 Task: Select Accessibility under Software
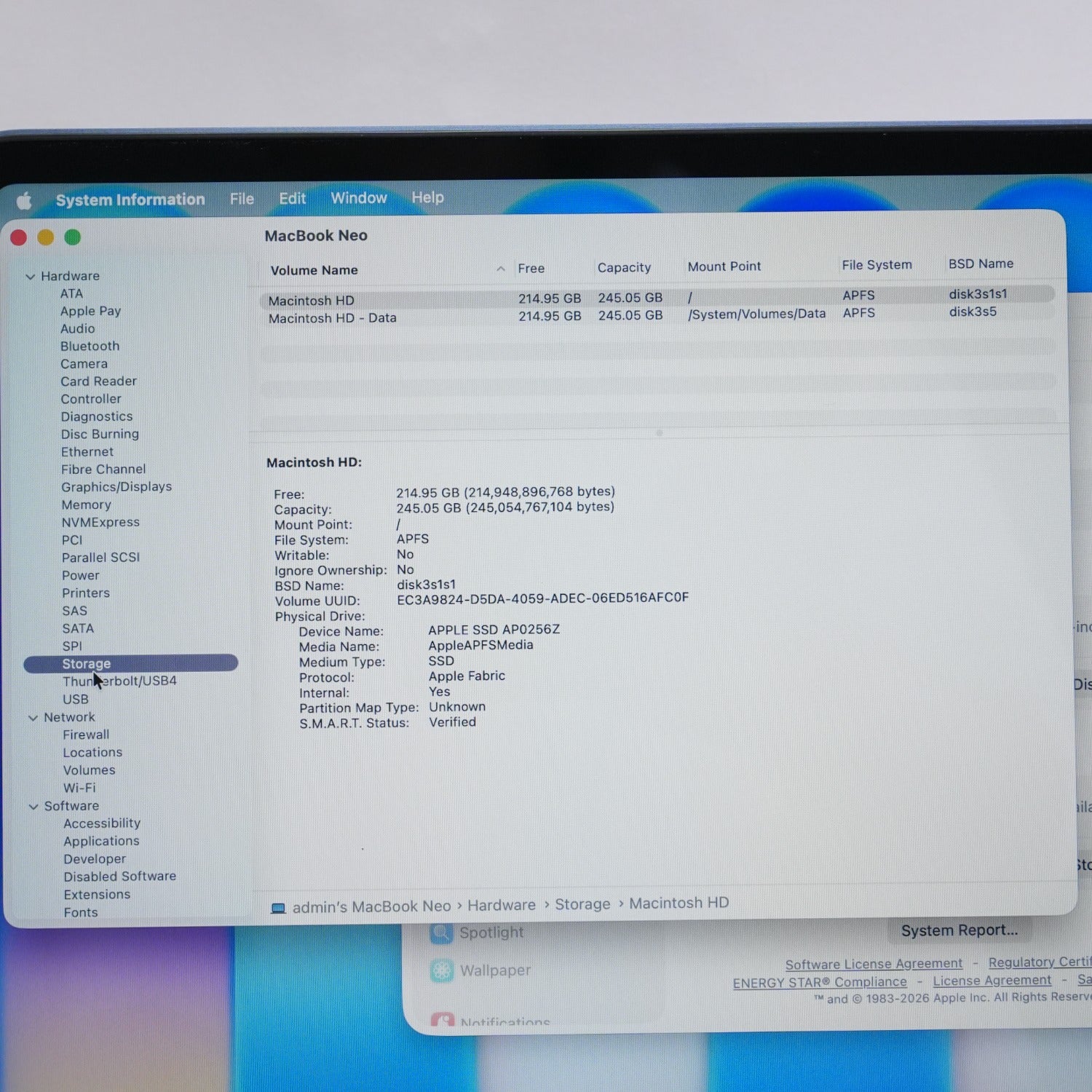click(x=102, y=823)
